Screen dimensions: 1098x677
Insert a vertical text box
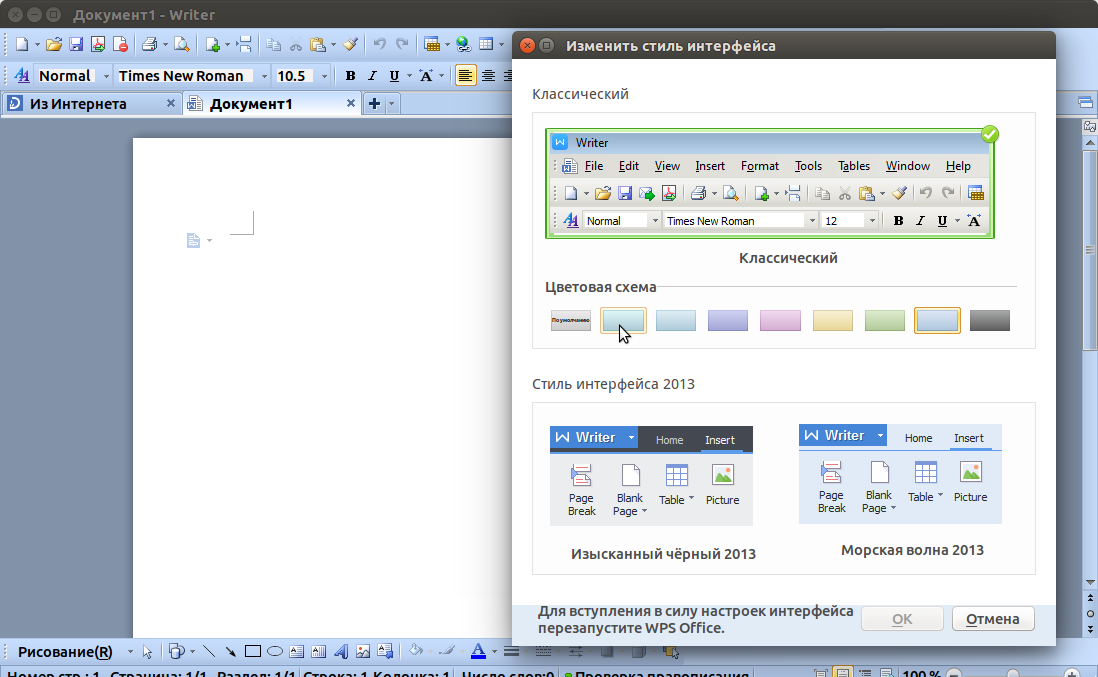(319, 652)
